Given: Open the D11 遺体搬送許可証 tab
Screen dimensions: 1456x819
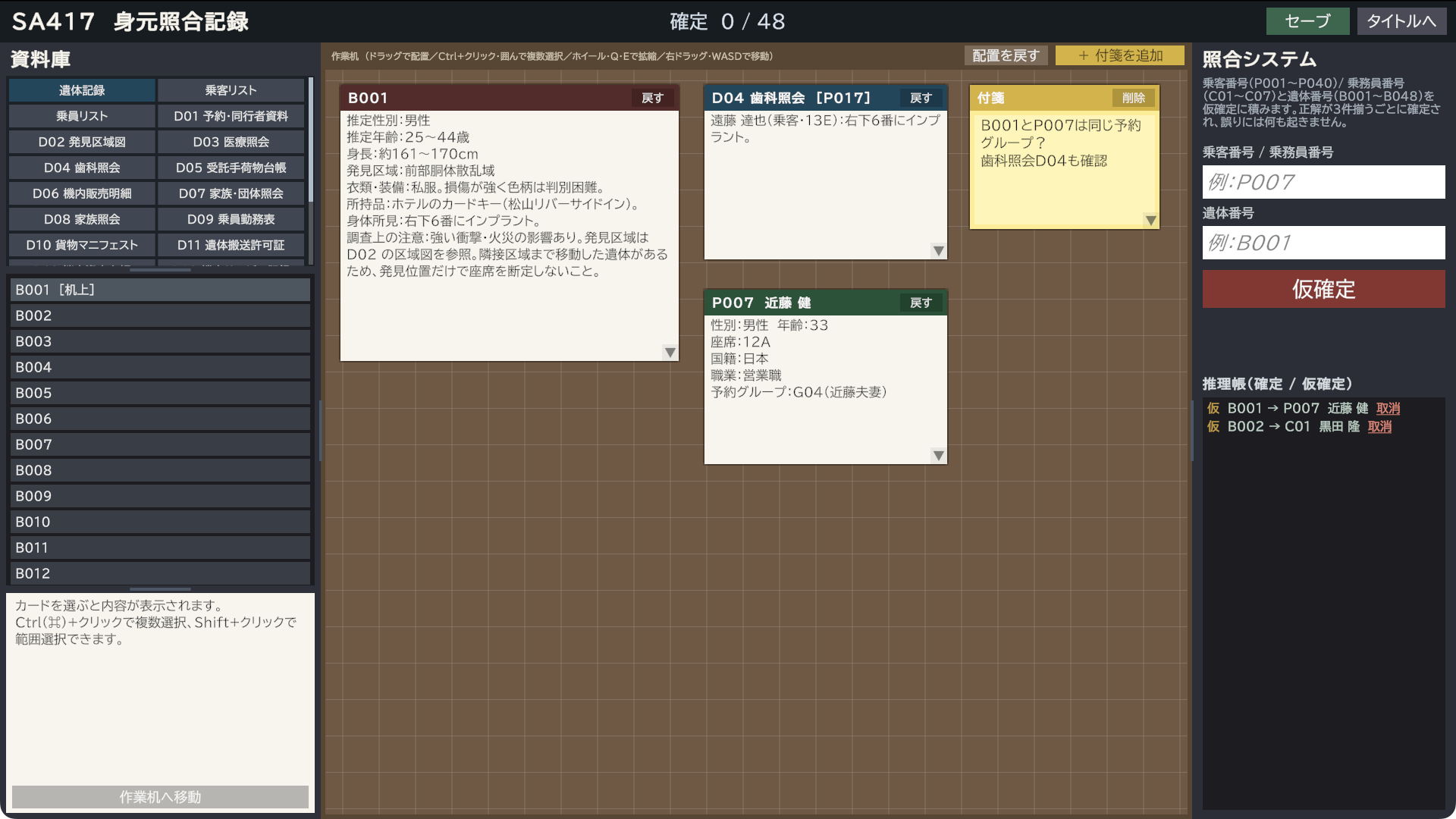Looking at the screenshot, I should [231, 245].
